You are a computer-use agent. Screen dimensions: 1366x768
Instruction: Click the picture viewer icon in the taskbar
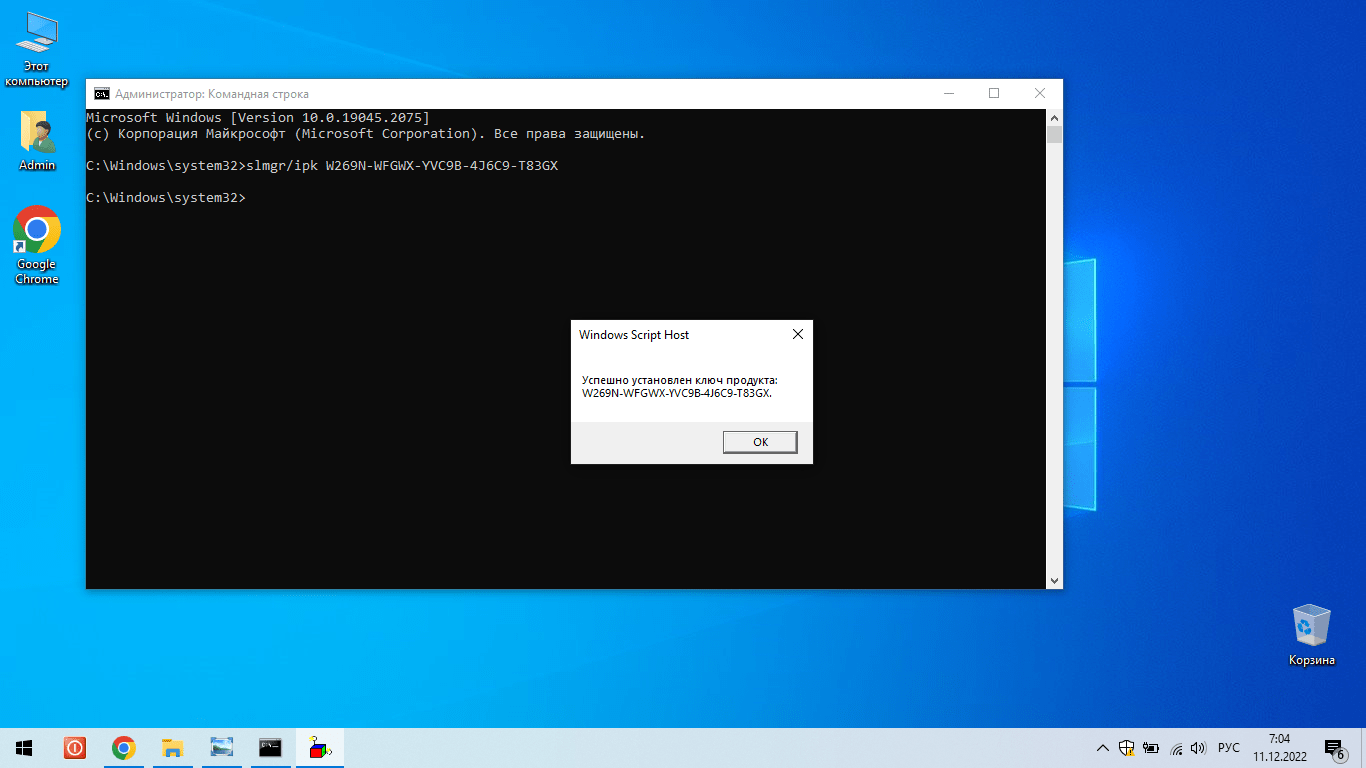click(221, 748)
